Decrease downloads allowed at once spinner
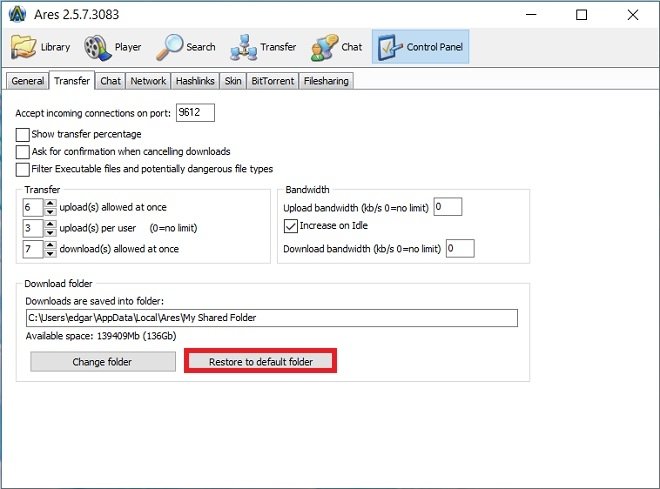The width and height of the screenshot is (660, 489). [50, 253]
